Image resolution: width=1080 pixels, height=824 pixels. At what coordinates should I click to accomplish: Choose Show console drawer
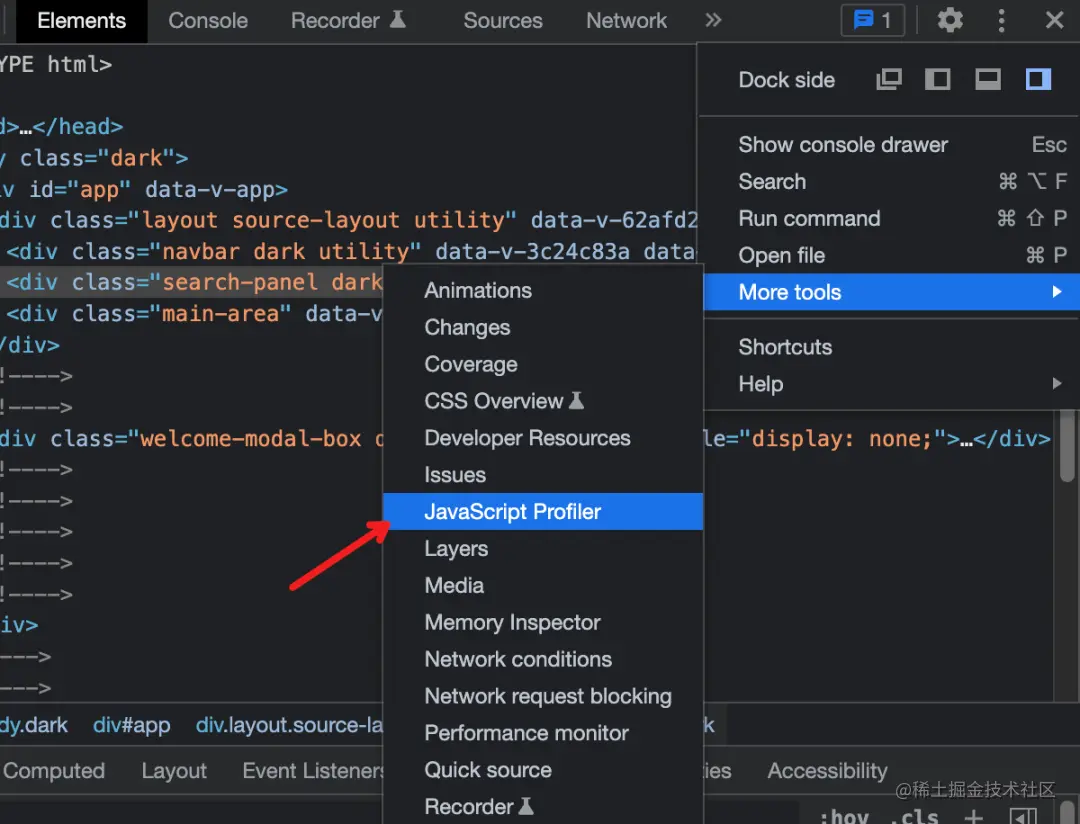pyautogui.click(x=891, y=145)
